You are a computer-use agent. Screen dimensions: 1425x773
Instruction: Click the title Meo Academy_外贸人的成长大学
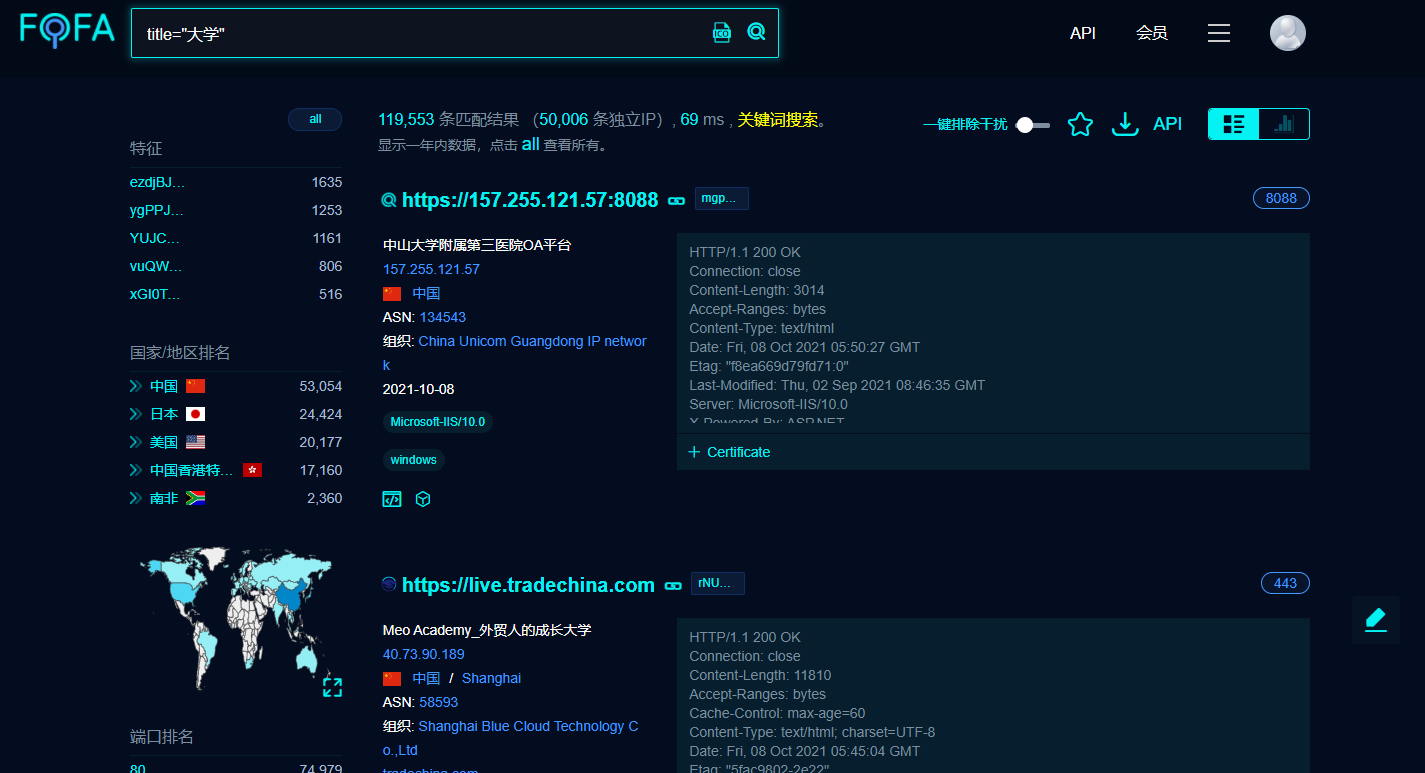487,630
